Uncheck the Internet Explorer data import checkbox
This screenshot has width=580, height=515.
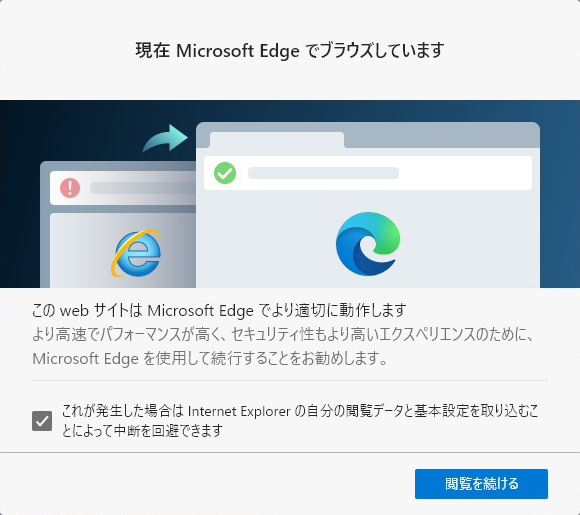pos(42,421)
